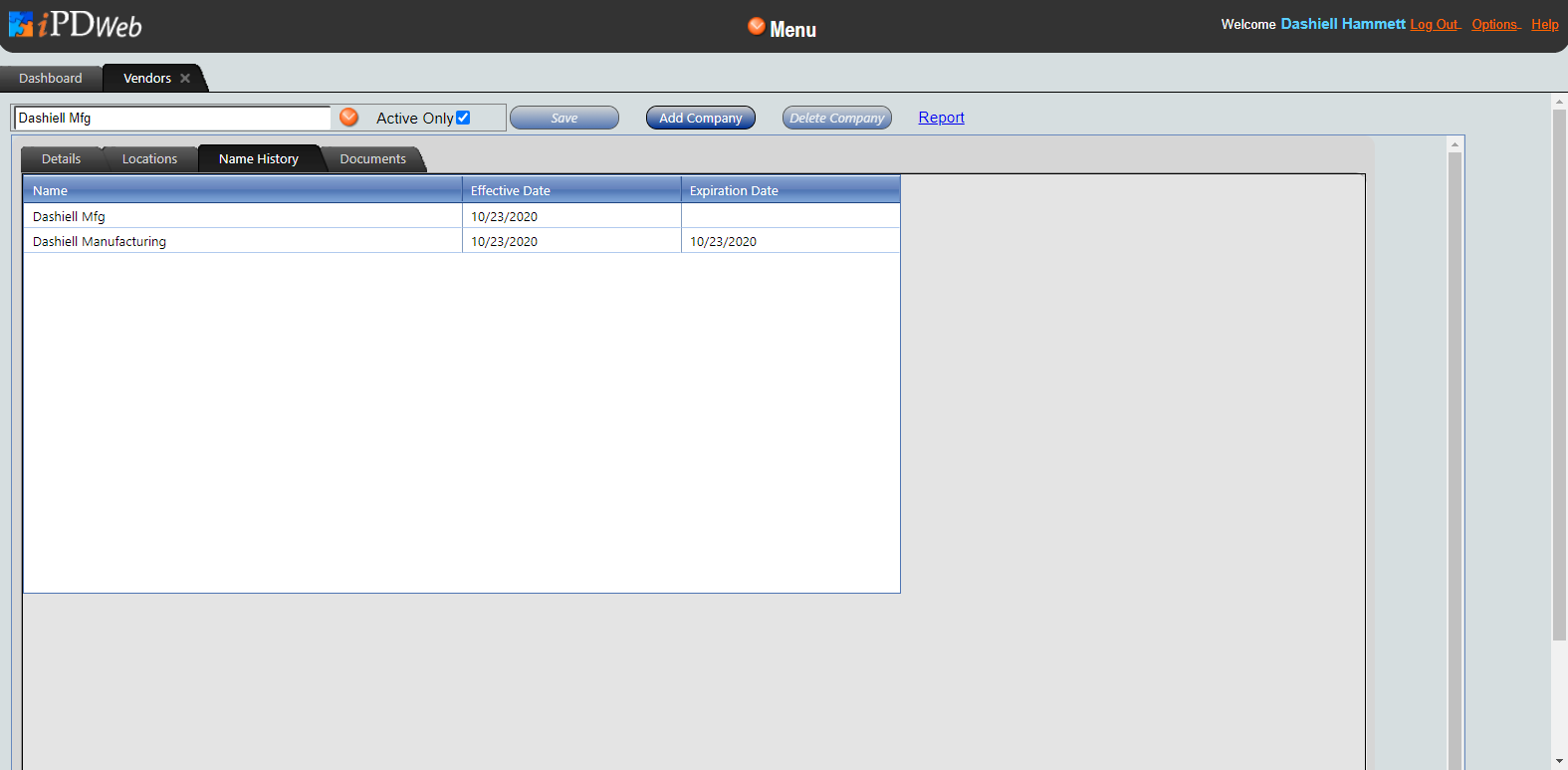1568x770 pixels.
Task: Open the Report link
Action: [941, 118]
